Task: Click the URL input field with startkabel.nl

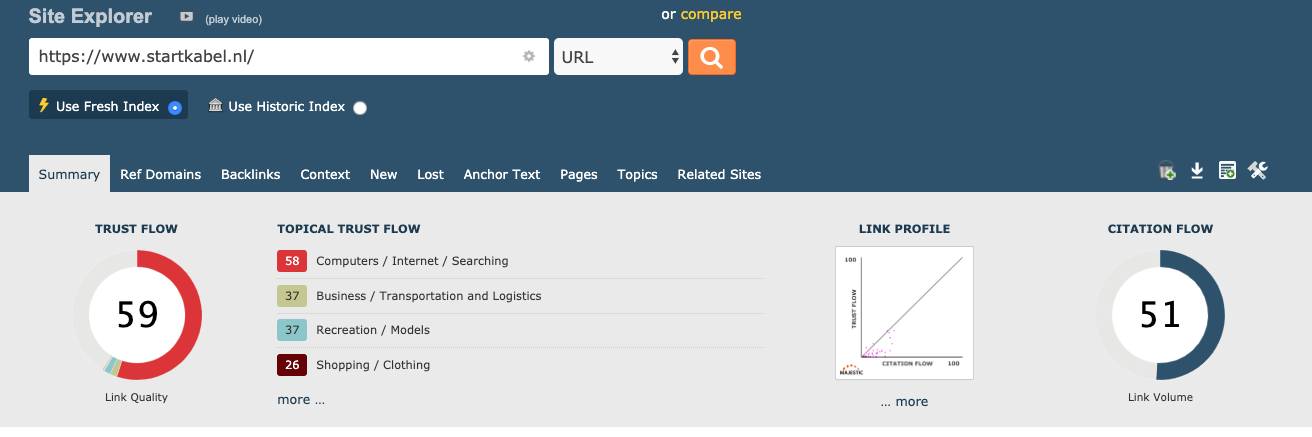Action: (x=289, y=57)
